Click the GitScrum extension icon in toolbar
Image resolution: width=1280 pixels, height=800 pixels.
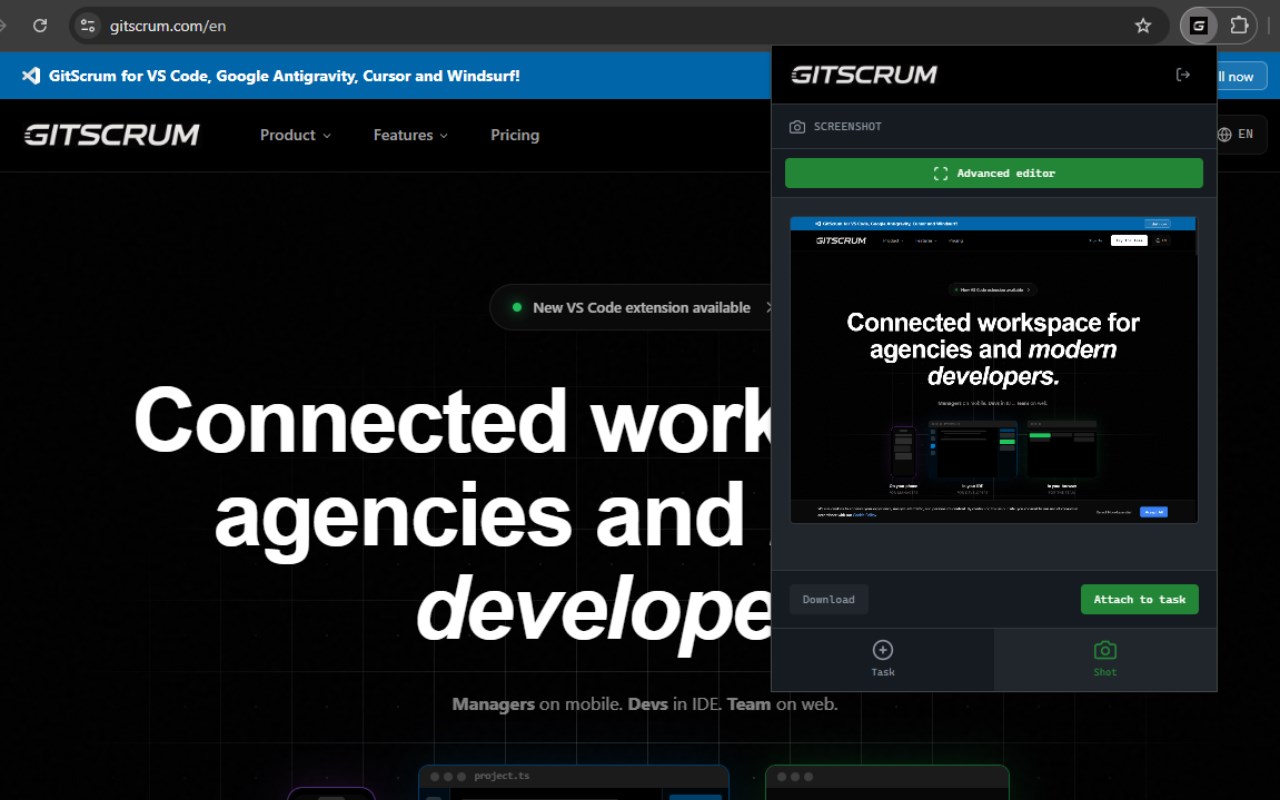[x=1199, y=26]
